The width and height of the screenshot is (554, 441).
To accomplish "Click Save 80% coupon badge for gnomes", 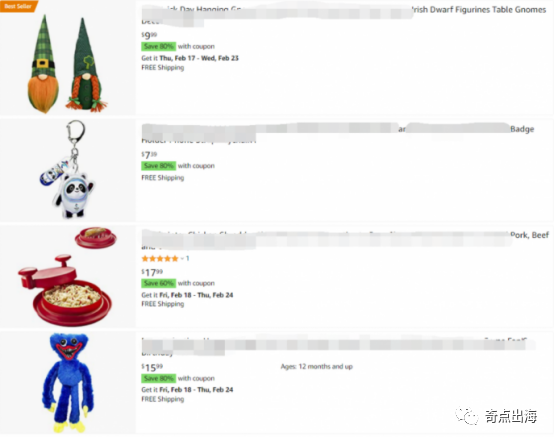I will tap(159, 46).
